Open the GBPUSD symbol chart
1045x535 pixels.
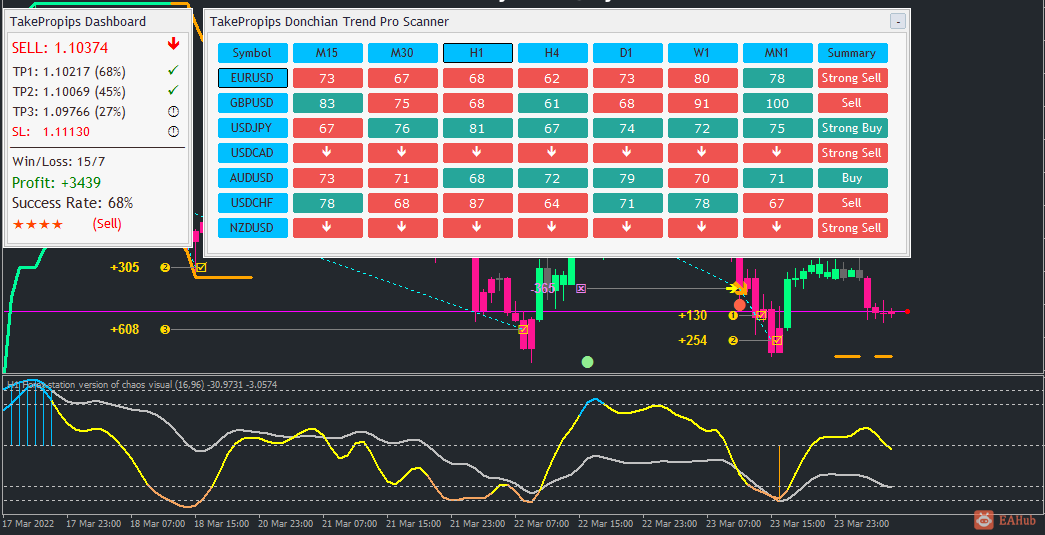(x=253, y=103)
